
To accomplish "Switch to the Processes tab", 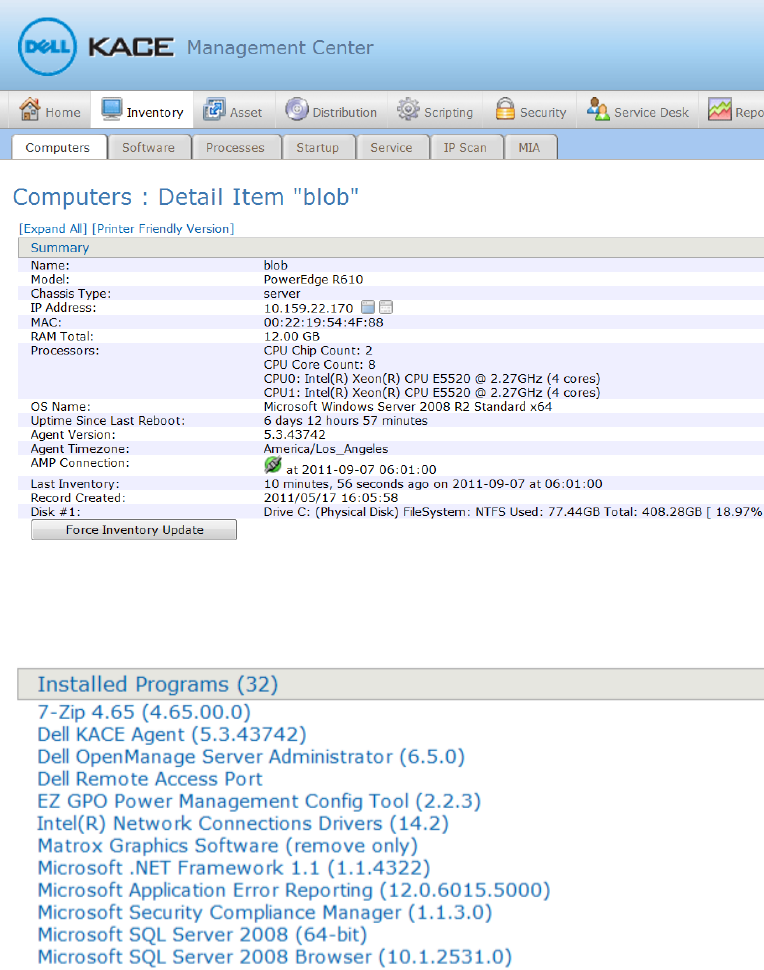I will tap(235, 147).
